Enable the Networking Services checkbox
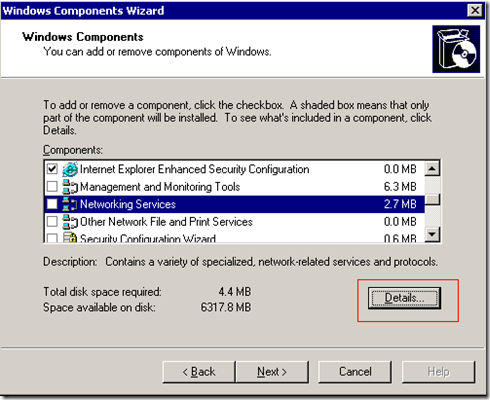 tap(52, 204)
